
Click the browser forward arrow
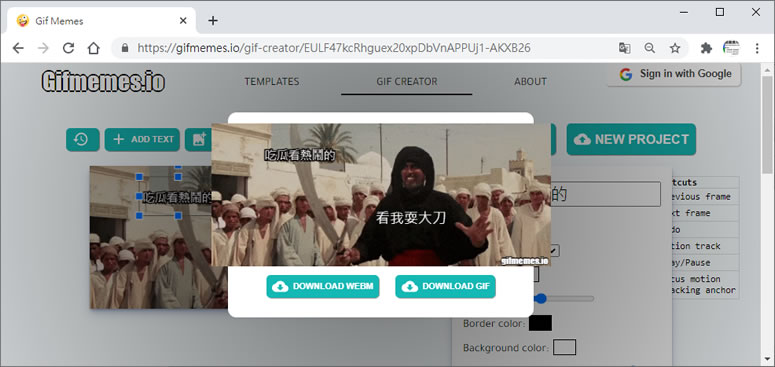[43, 48]
